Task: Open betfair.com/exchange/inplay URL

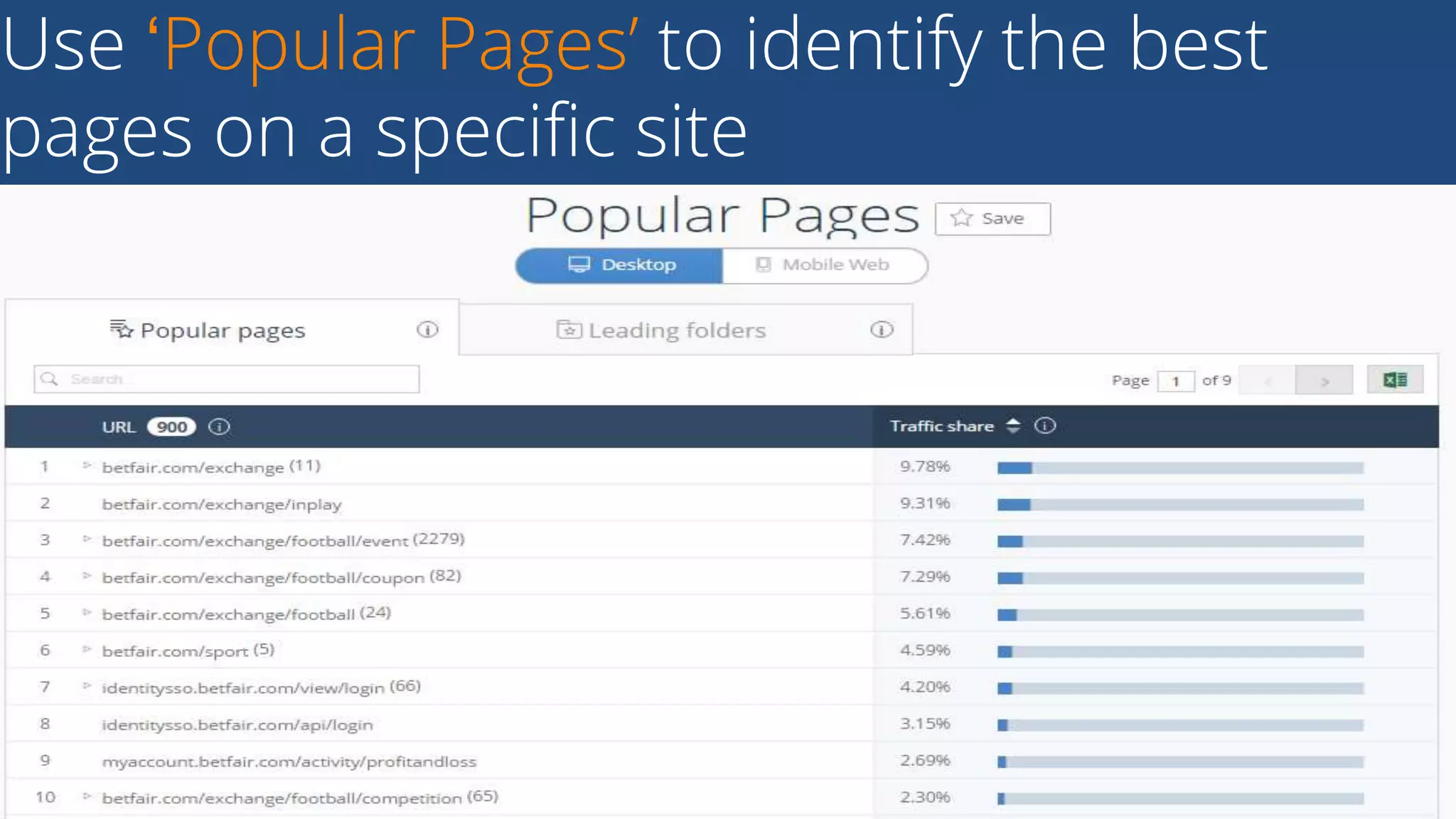Action: 222,505
